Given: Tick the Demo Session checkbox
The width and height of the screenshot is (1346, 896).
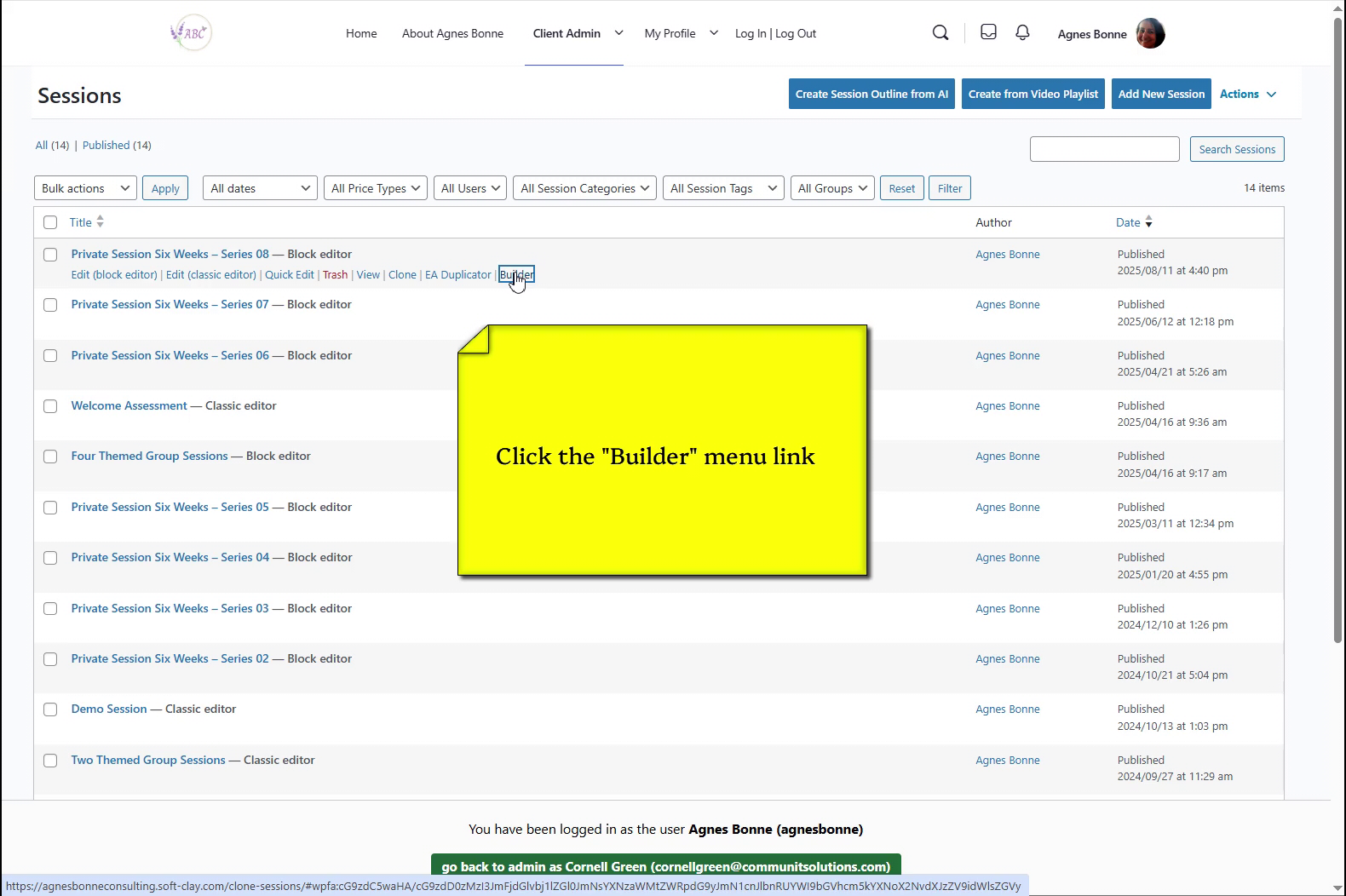Looking at the screenshot, I should (x=50, y=709).
